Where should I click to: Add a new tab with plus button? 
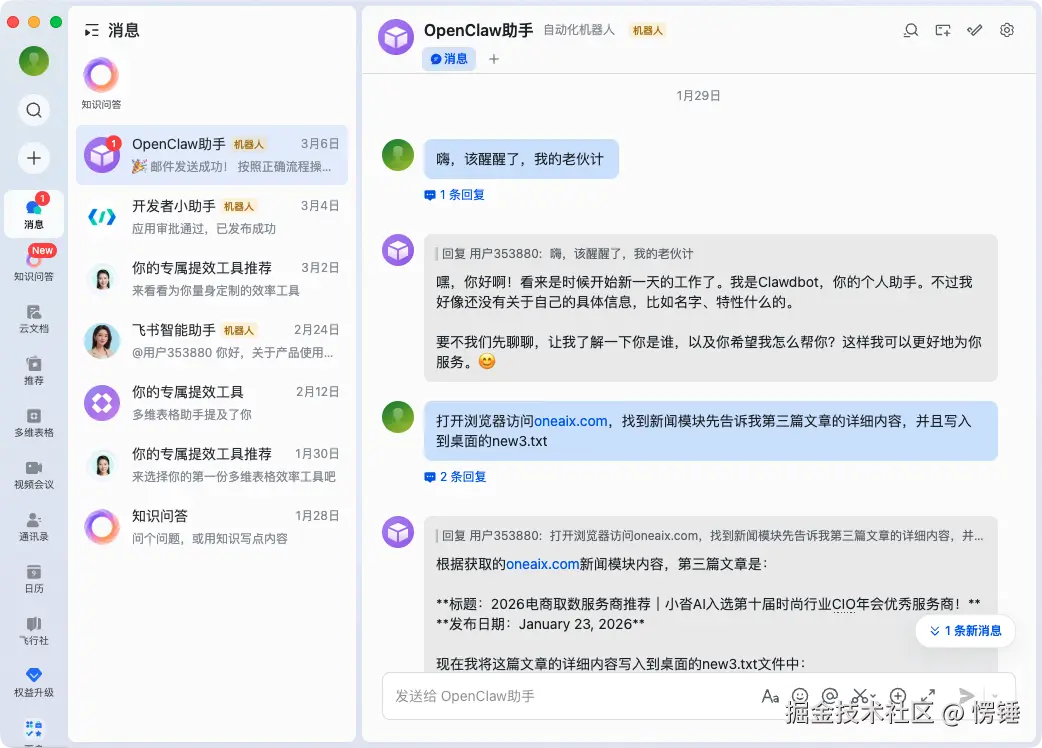pyautogui.click(x=494, y=59)
